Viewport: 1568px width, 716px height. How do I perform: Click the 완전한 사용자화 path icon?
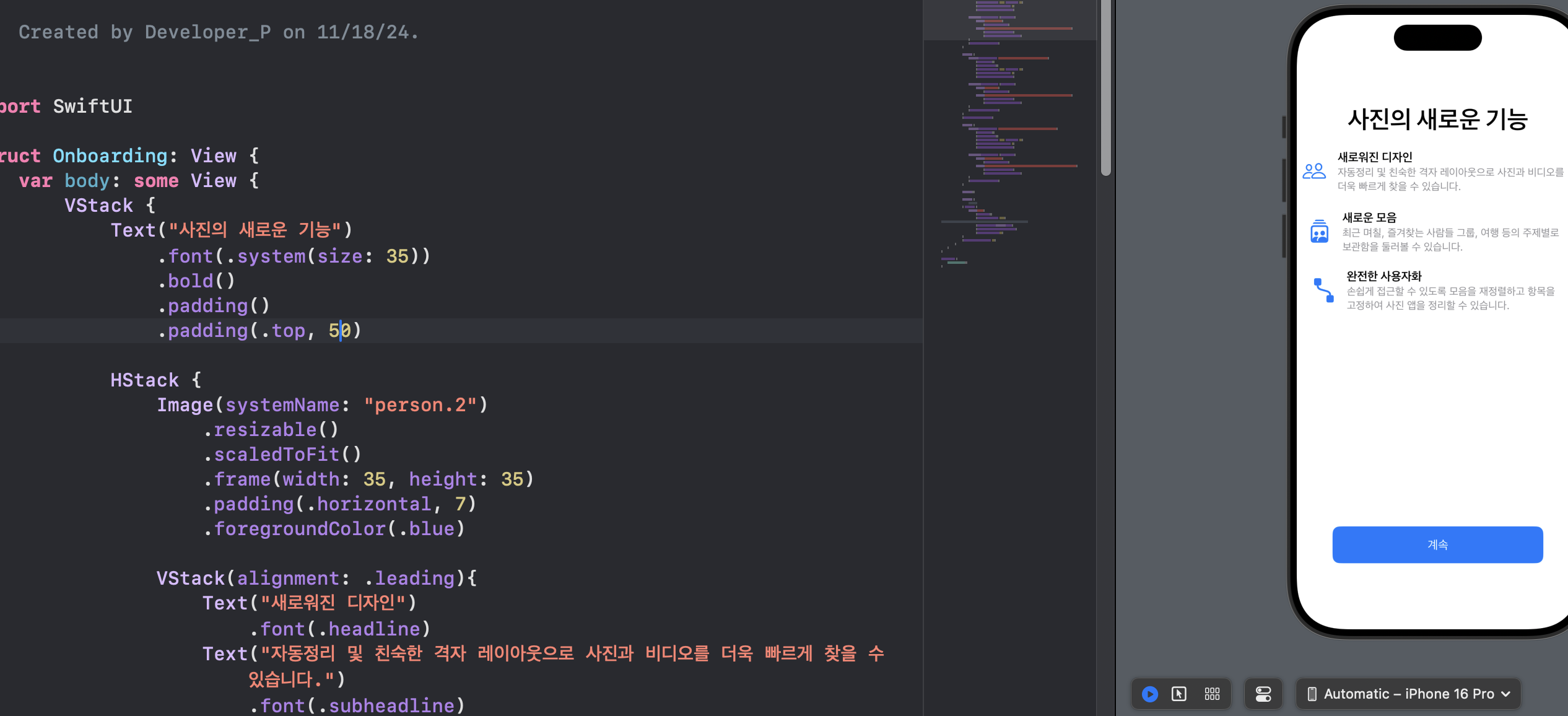click(x=1323, y=290)
